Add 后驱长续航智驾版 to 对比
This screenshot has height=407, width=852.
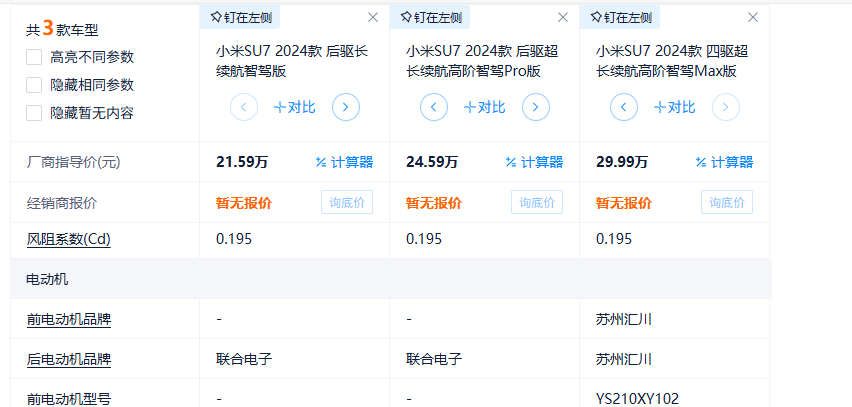click(295, 107)
